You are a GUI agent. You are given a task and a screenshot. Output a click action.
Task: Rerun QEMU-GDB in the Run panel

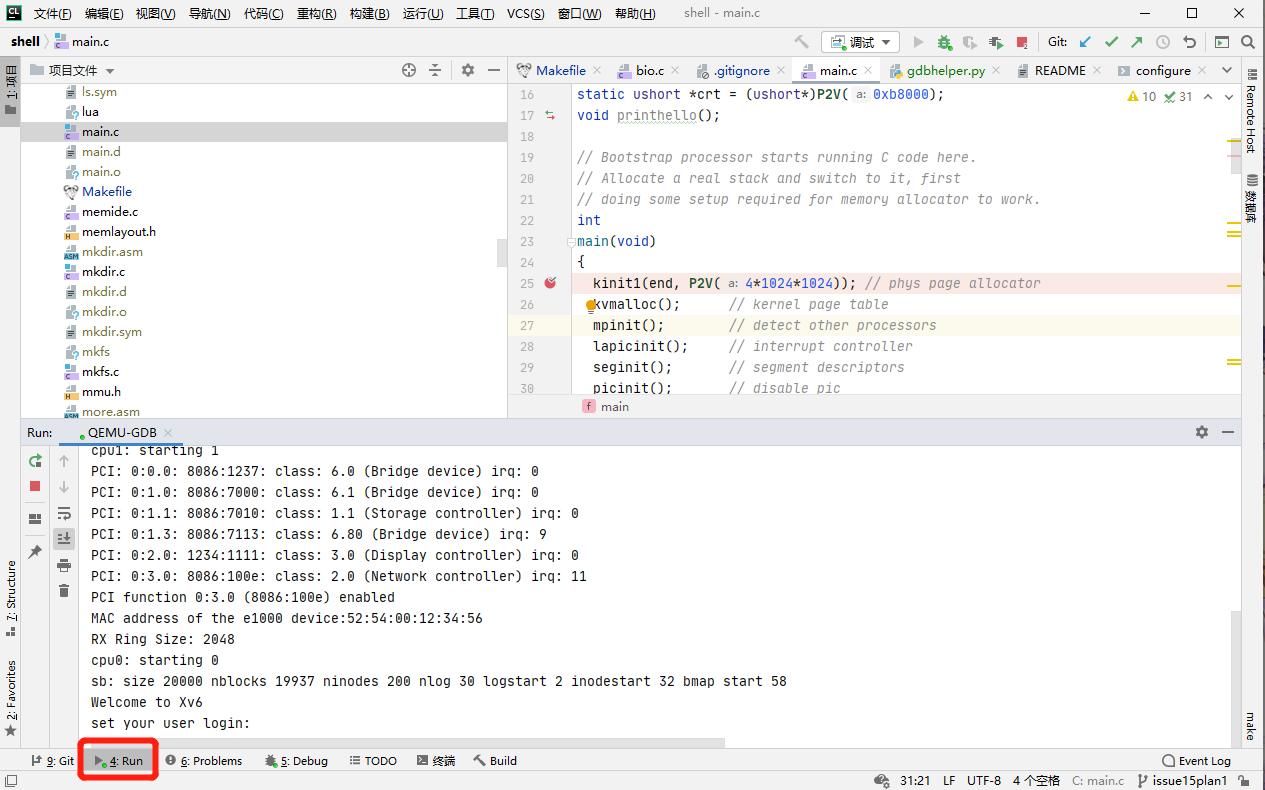click(35, 461)
